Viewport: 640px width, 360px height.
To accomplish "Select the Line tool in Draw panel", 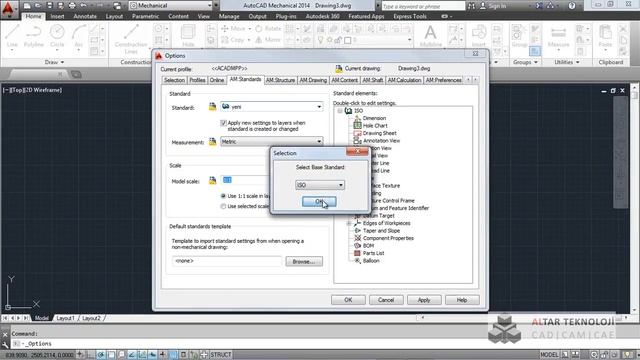I will click(x=12, y=36).
